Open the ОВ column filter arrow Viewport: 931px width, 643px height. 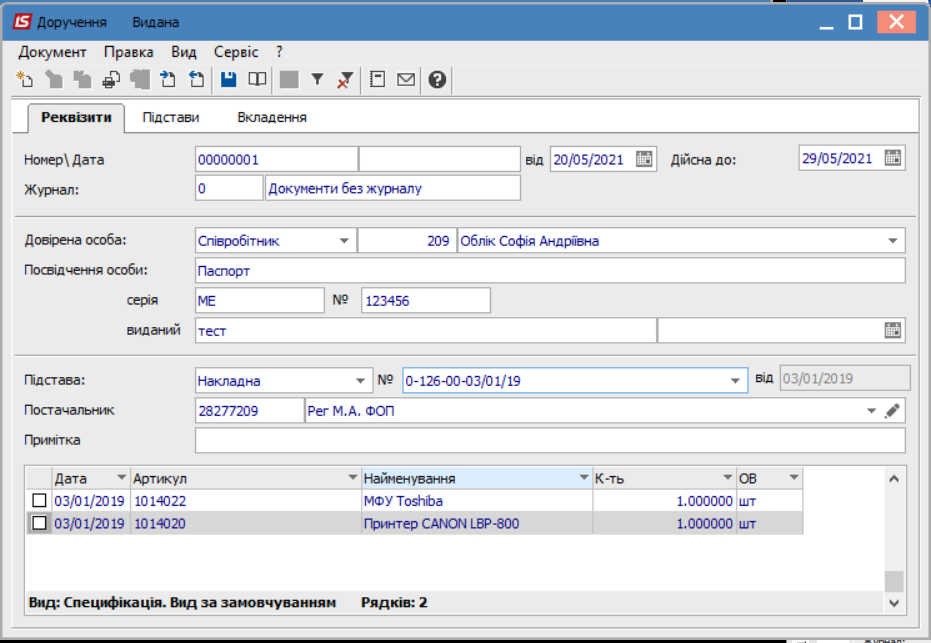click(x=794, y=478)
